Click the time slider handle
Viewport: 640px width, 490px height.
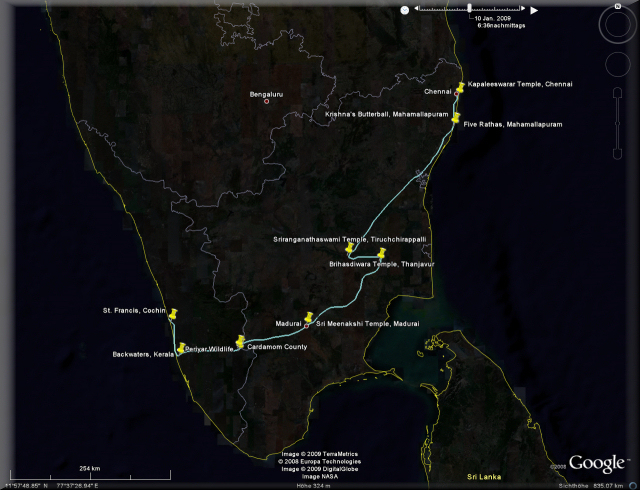tap(470, 8)
